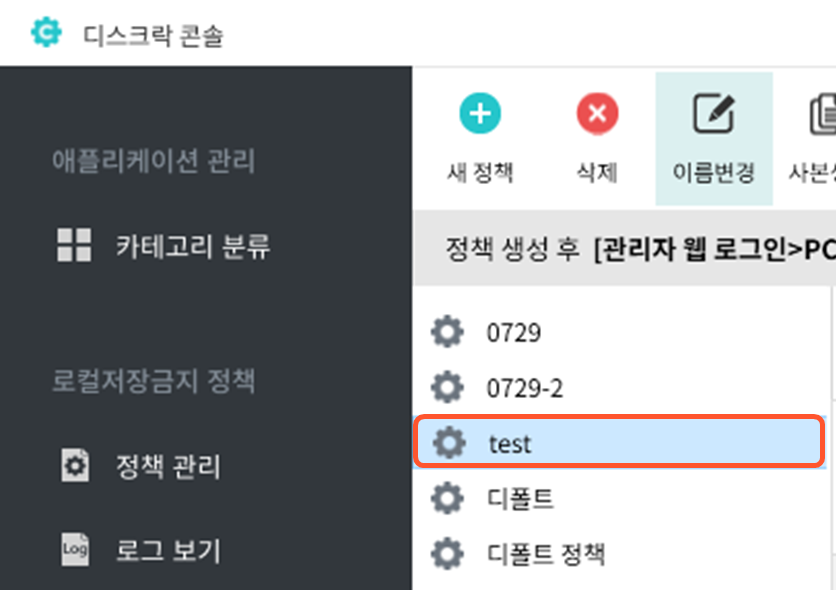Click the red X delete icon
This screenshot has width=836, height=590.
point(597,114)
